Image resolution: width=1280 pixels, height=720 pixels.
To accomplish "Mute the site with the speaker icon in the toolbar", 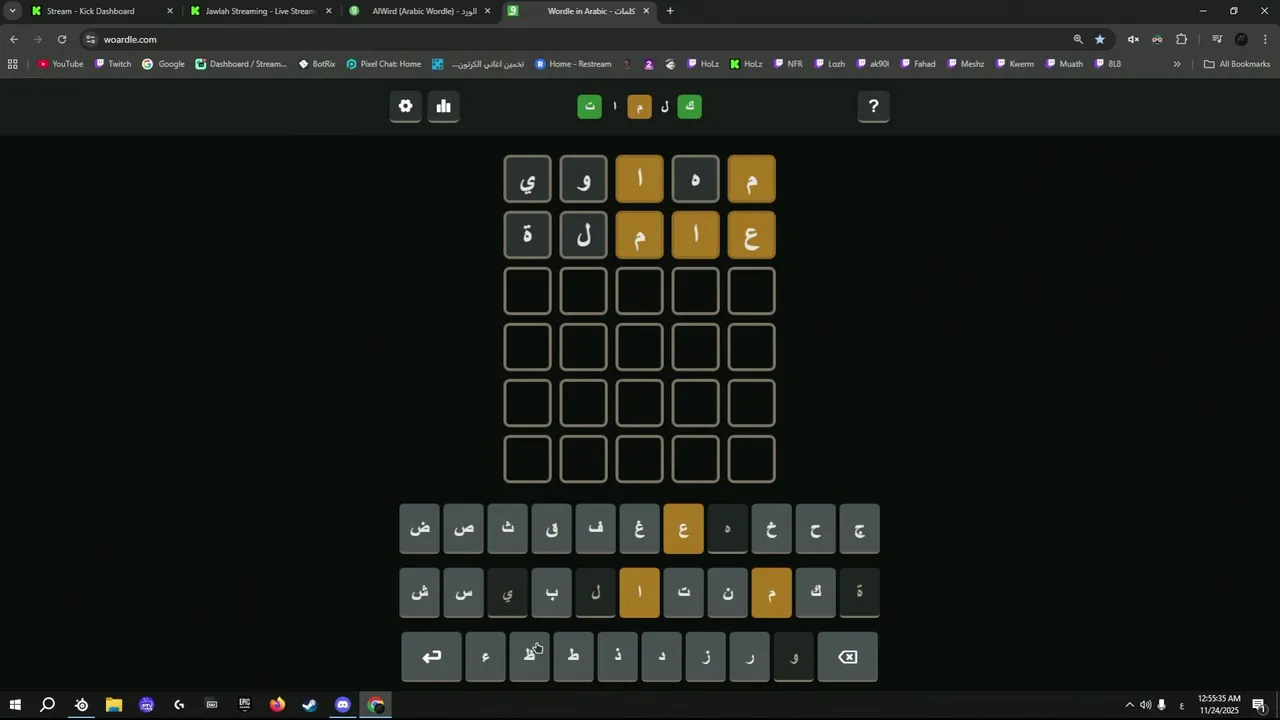I will (1133, 39).
